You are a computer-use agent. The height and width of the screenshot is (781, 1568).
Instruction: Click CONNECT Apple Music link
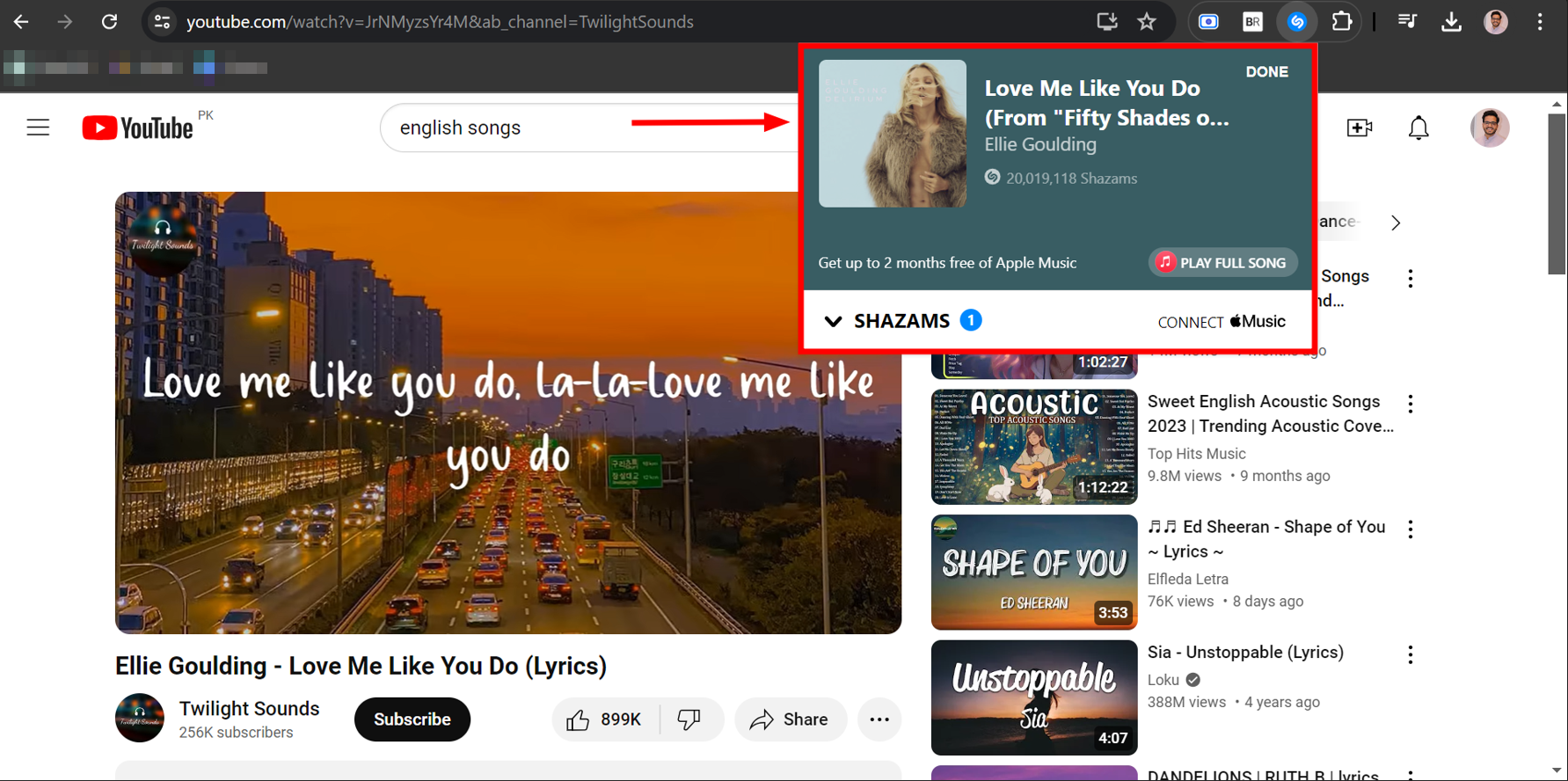[1222, 321]
